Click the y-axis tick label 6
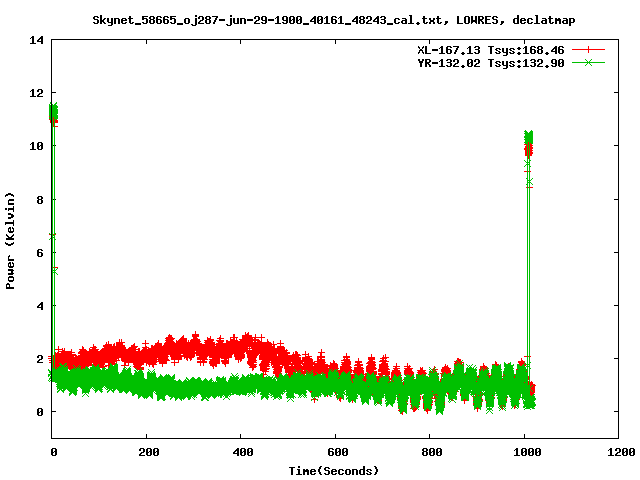 pyautogui.click(x=40, y=253)
